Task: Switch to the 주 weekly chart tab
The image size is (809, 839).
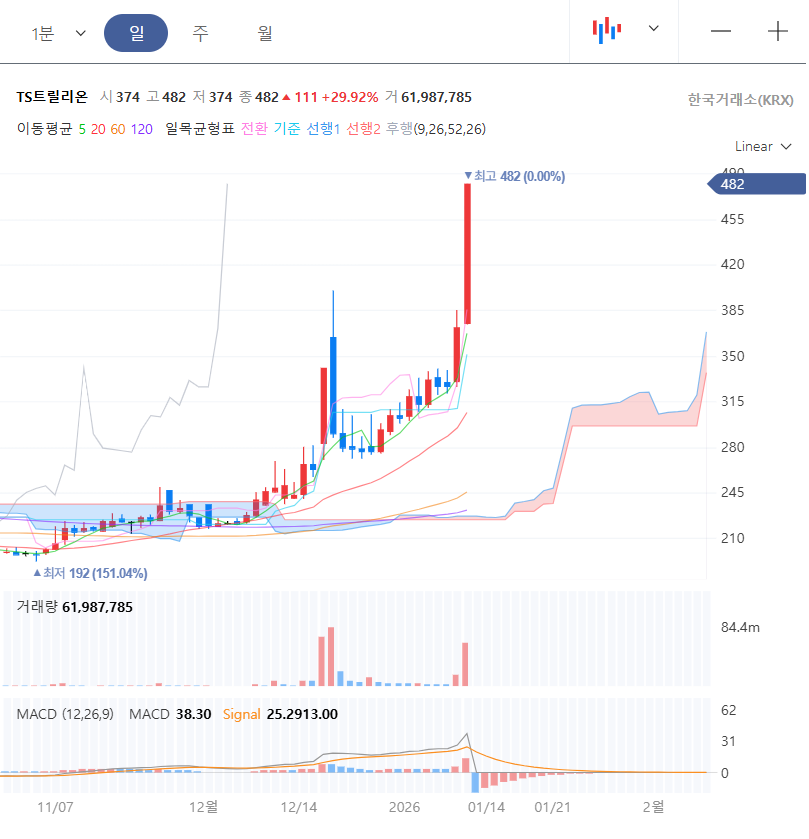Action: (200, 33)
